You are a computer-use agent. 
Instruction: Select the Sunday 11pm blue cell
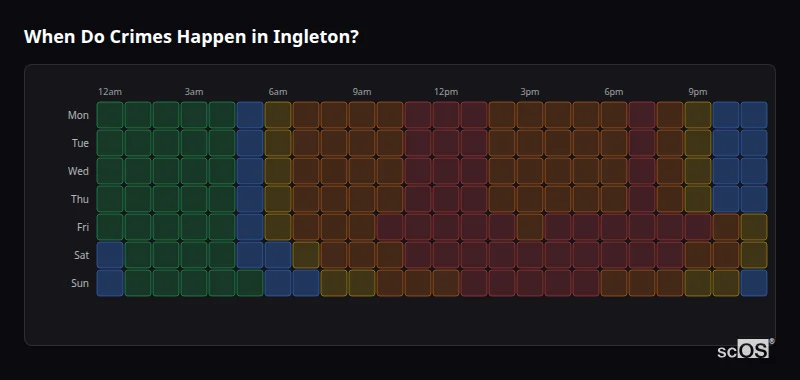tap(754, 283)
